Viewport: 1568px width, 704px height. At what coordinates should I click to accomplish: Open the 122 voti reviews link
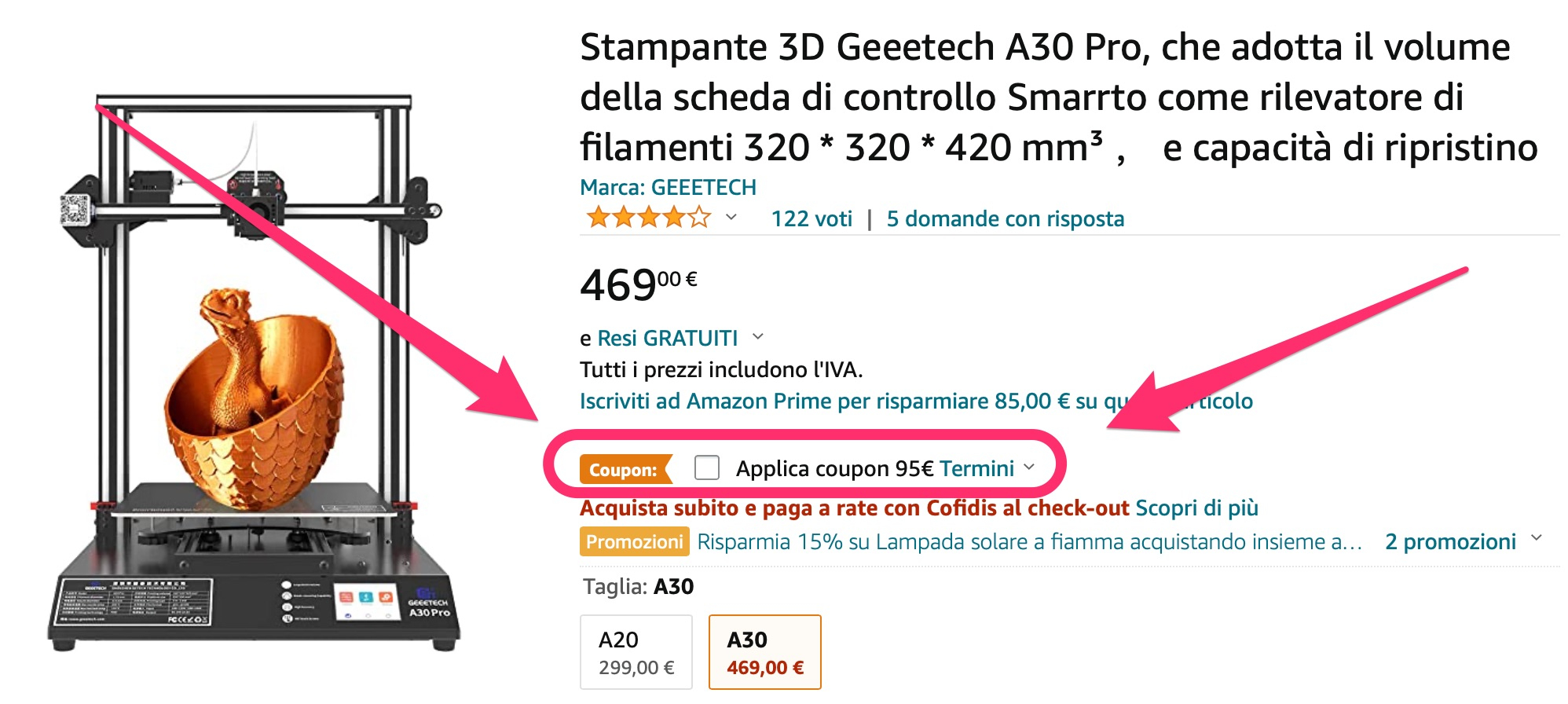coord(811,218)
